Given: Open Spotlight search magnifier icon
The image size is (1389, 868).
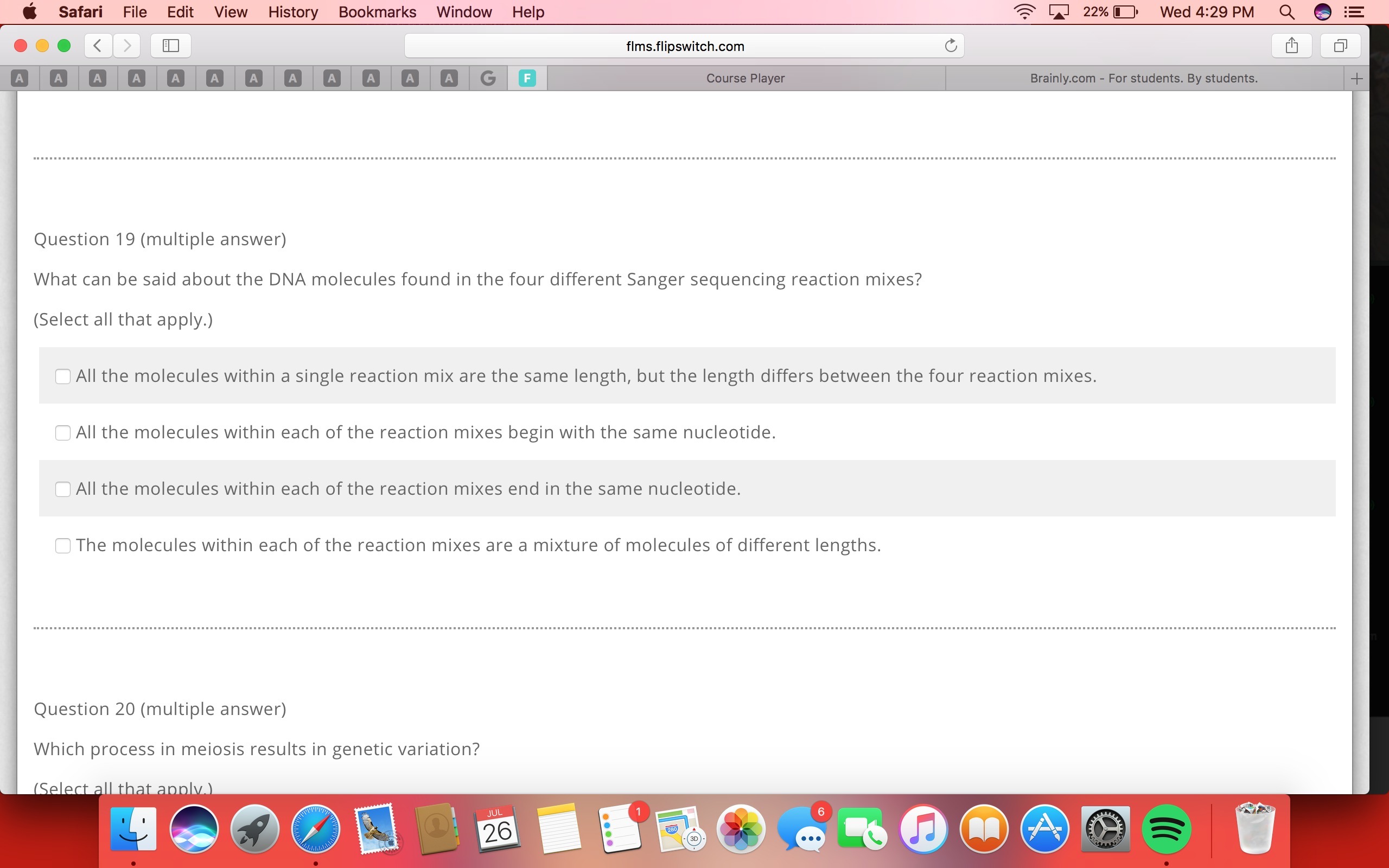Looking at the screenshot, I should [1287, 12].
